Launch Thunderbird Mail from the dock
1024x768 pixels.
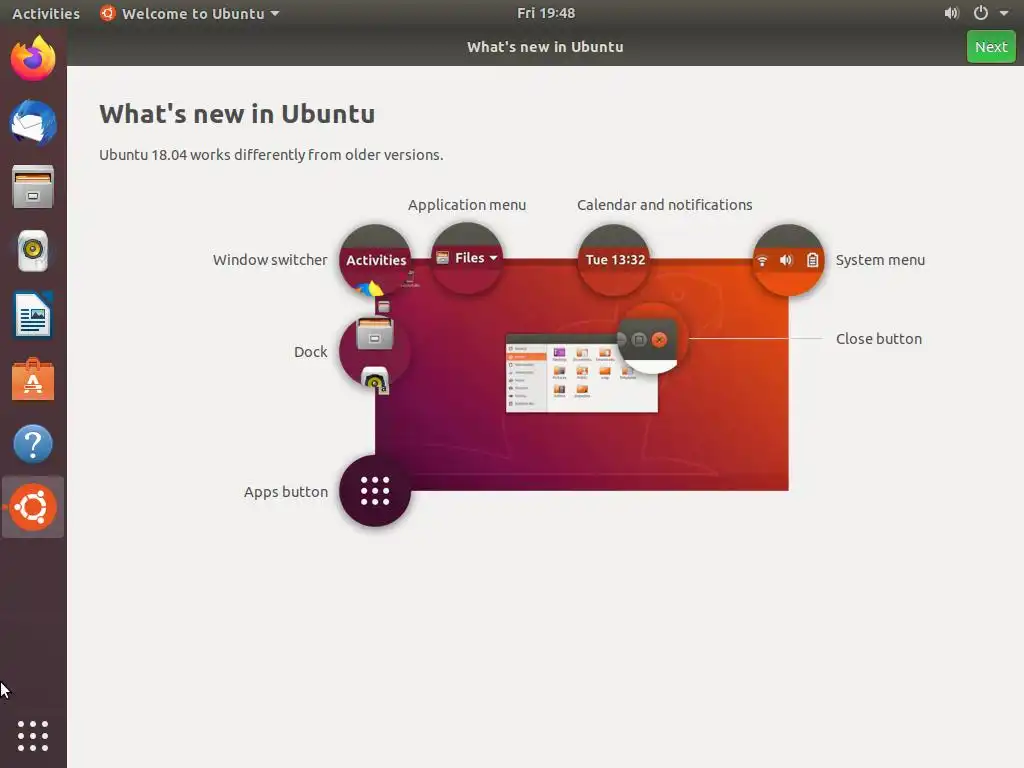(x=33, y=123)
